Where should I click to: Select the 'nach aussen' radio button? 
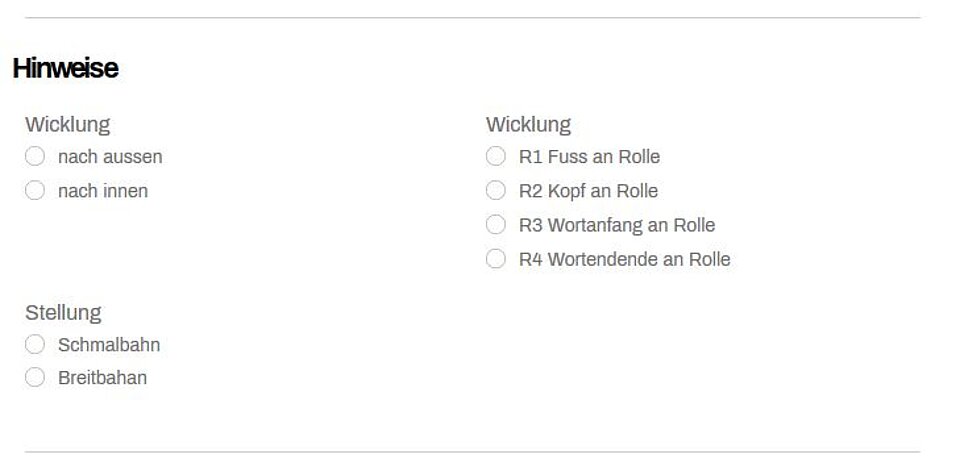pos(35,156)
